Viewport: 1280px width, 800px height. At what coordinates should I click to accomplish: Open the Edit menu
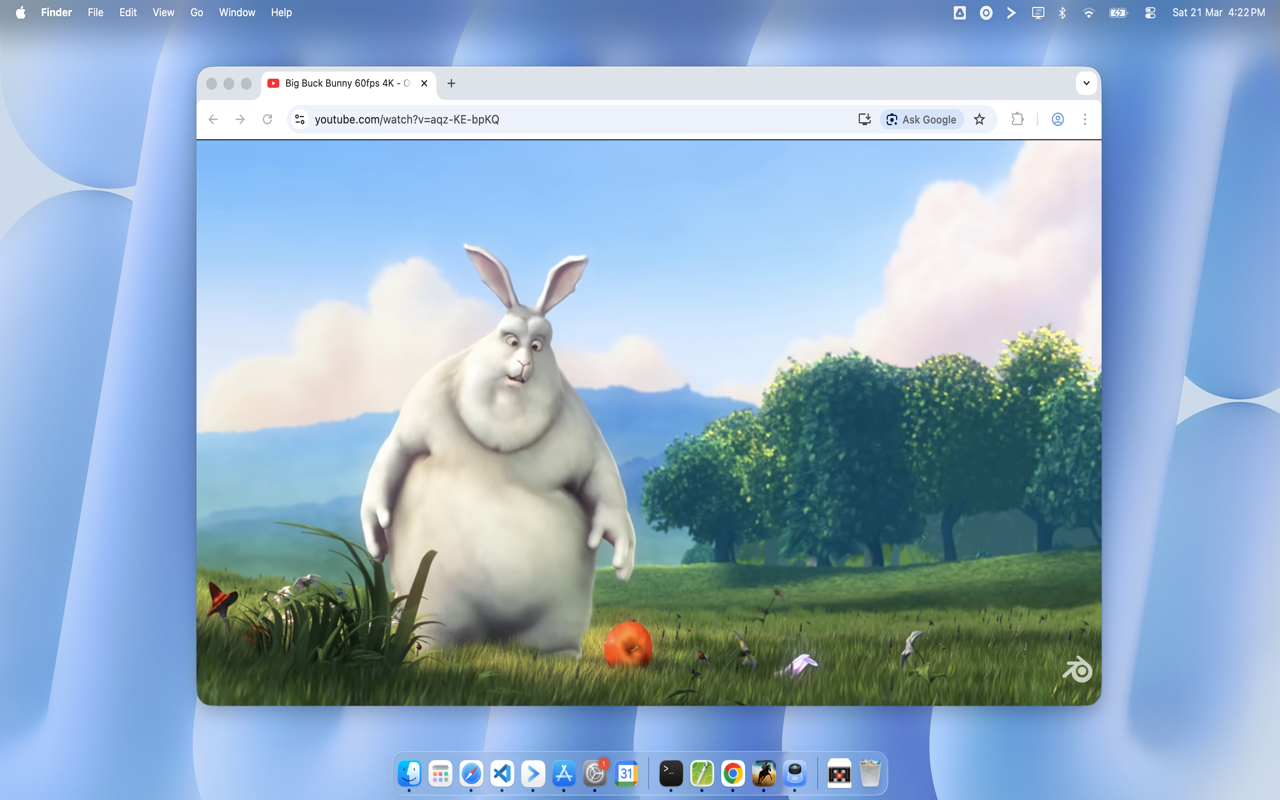click(128, 12)
